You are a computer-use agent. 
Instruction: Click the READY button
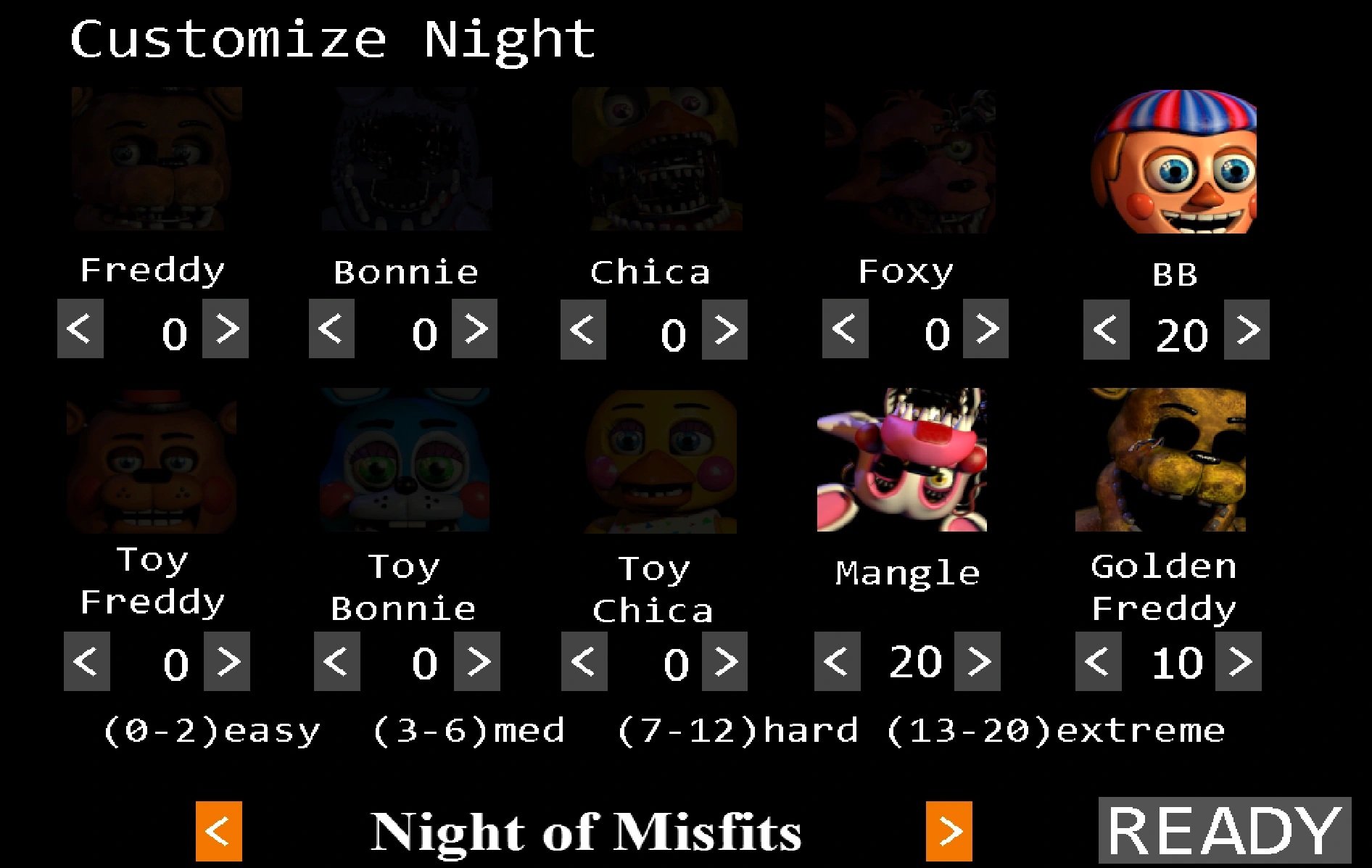(1225, 830)
